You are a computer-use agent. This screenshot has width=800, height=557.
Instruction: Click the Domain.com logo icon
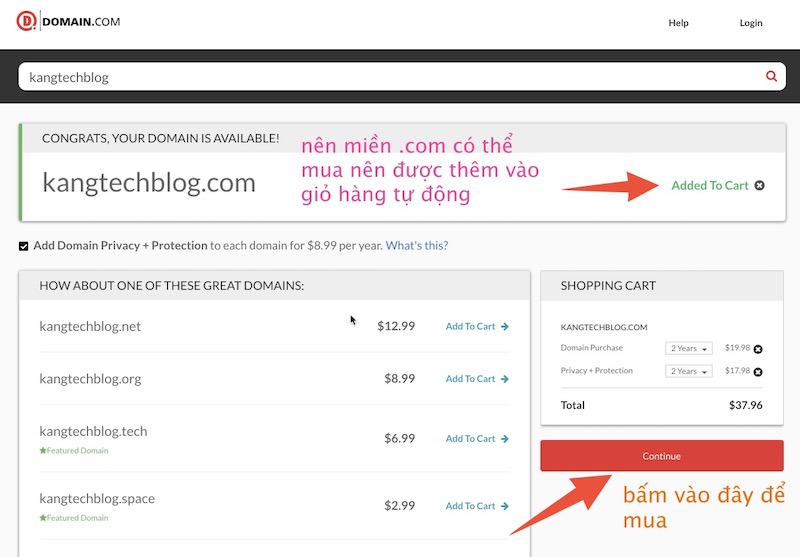(x=26, y=22)
